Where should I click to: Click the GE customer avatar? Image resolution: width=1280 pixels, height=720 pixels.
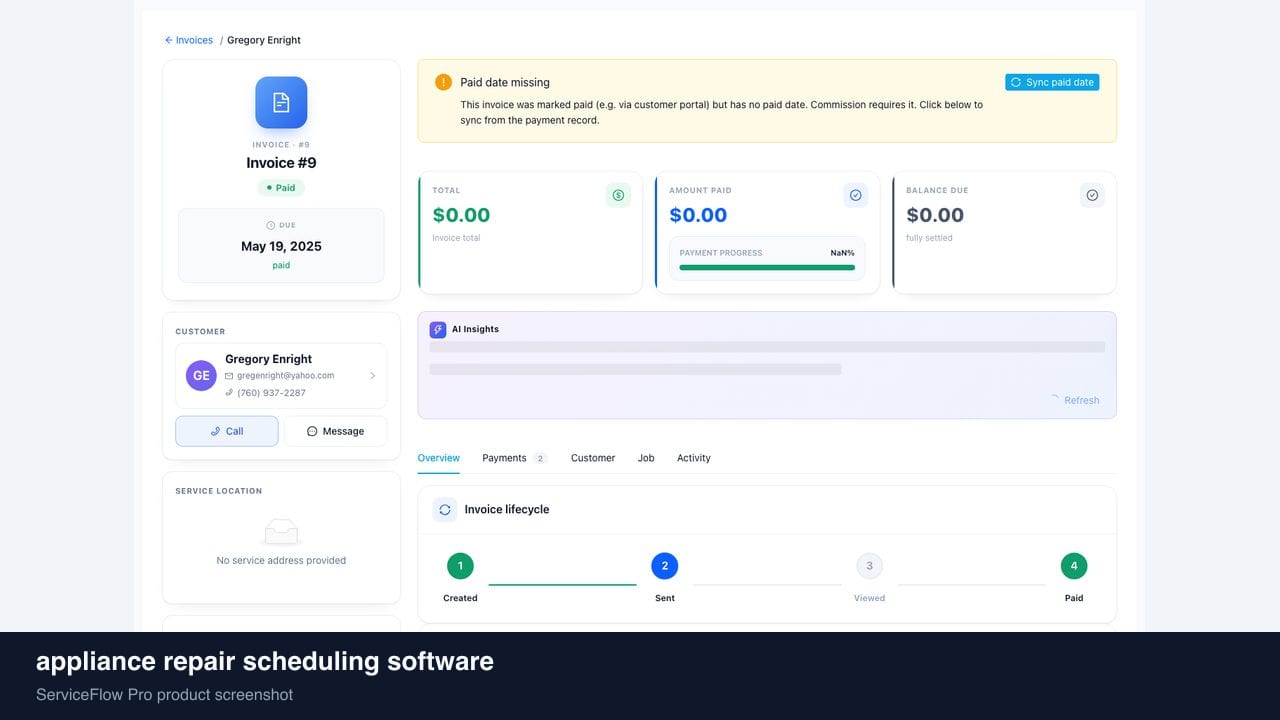[201, 375]
